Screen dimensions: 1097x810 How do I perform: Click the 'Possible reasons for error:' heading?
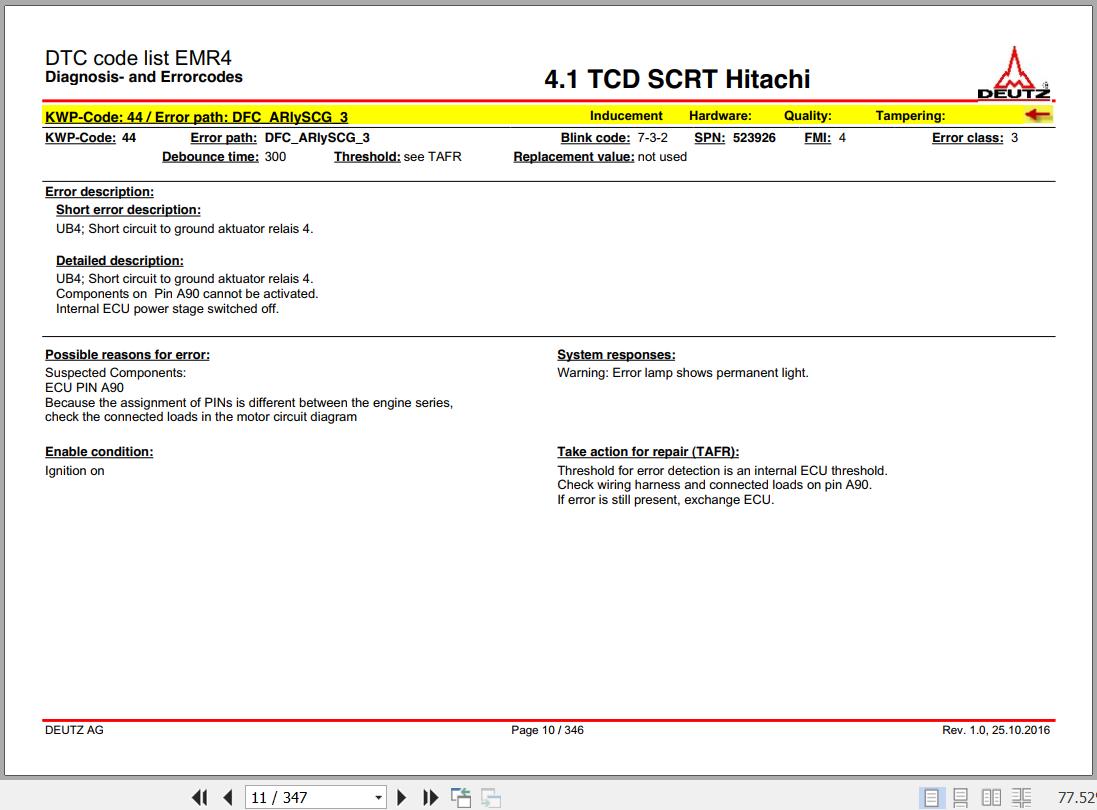pyautogui.click(x=127, y=355)
